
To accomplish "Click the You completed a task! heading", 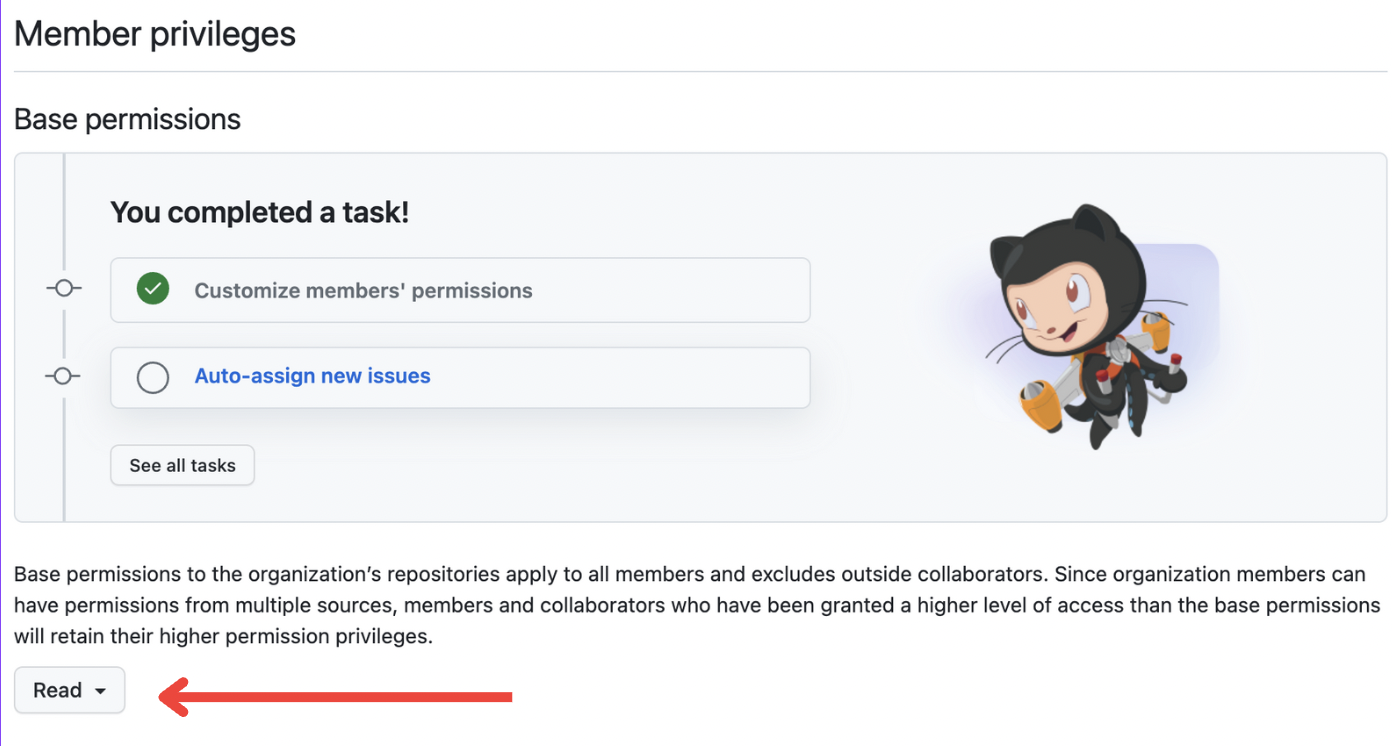I will (x=259, y=212).
